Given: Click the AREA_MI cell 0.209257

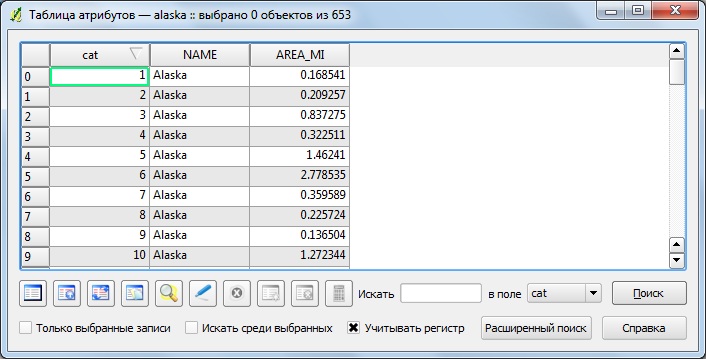Looking at the screenshot, I should click(x=299, y=96).
